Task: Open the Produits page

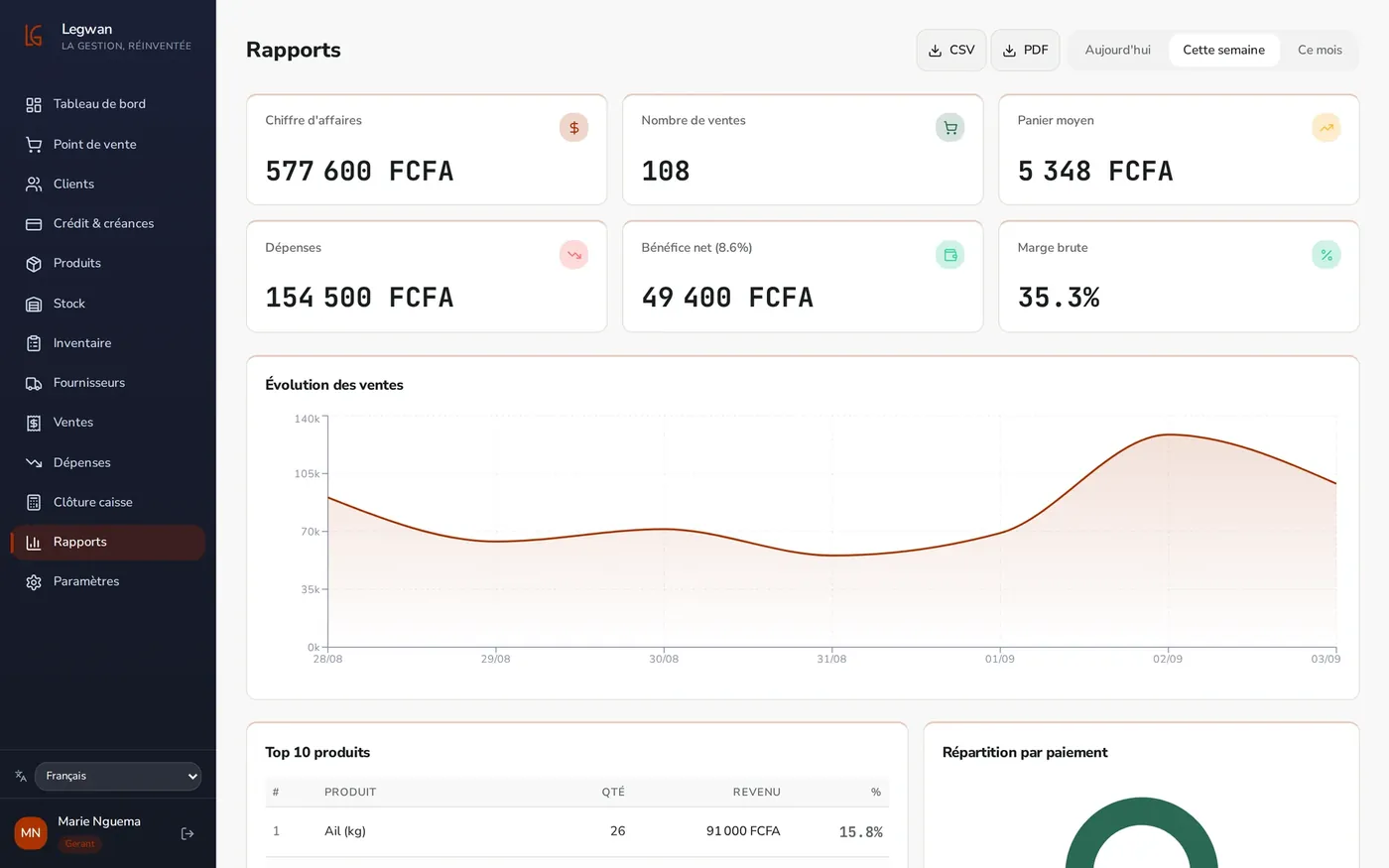Action: click(x=107, y=263)
